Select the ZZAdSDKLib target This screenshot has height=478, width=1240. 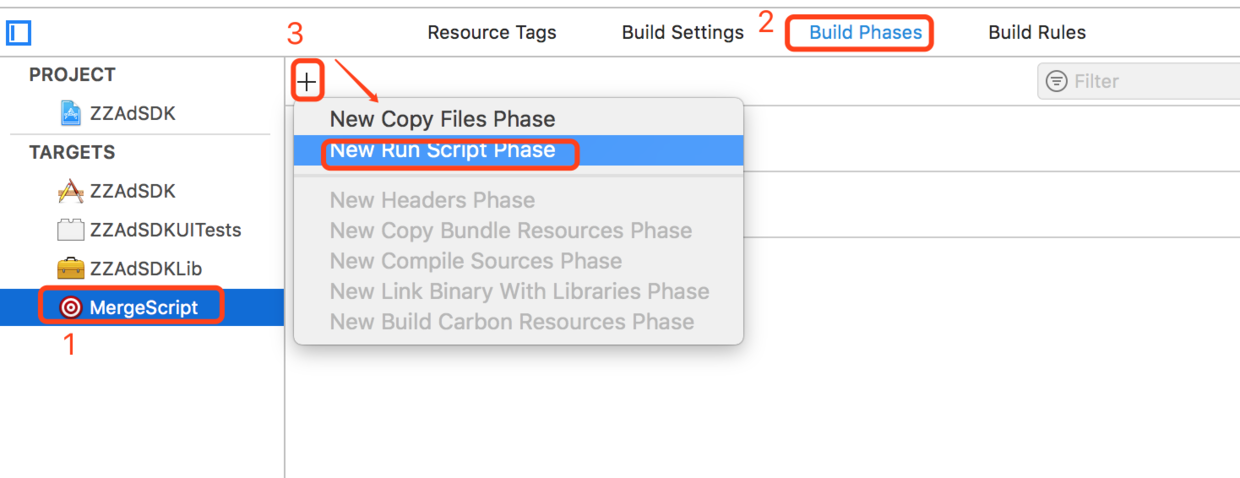[x=145, y=269]
